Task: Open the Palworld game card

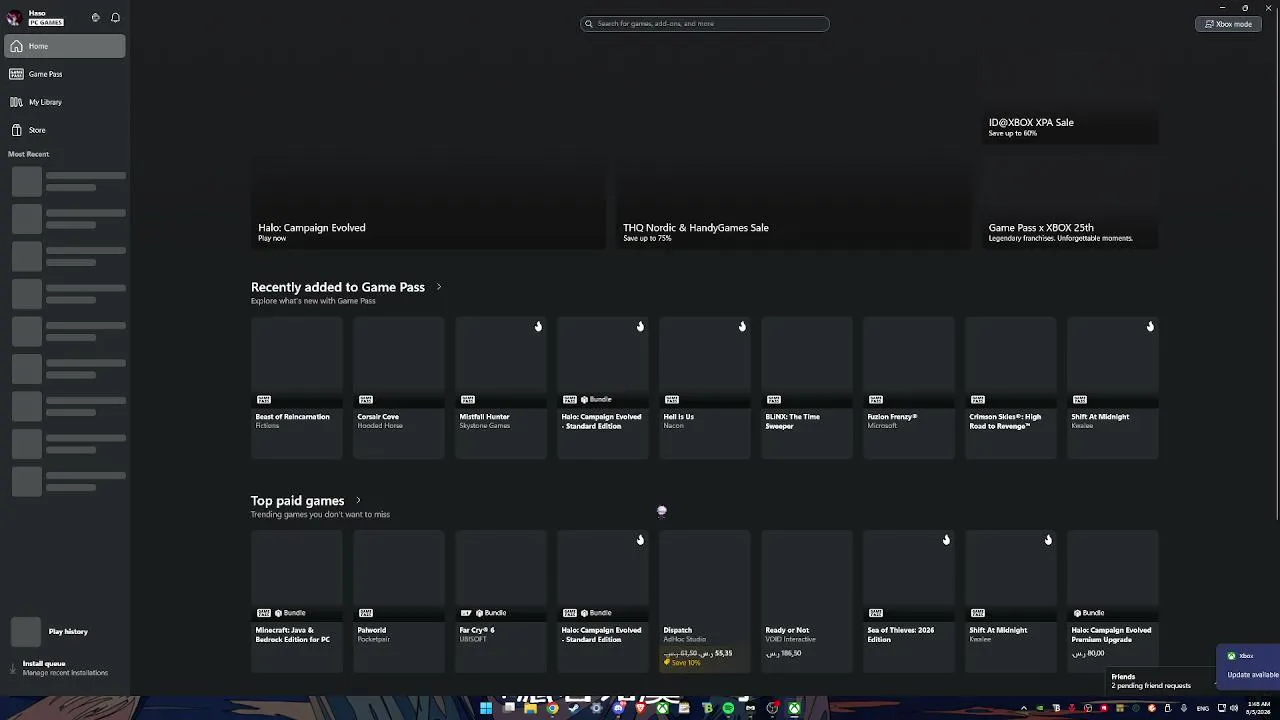Action: tap(399, 601)
